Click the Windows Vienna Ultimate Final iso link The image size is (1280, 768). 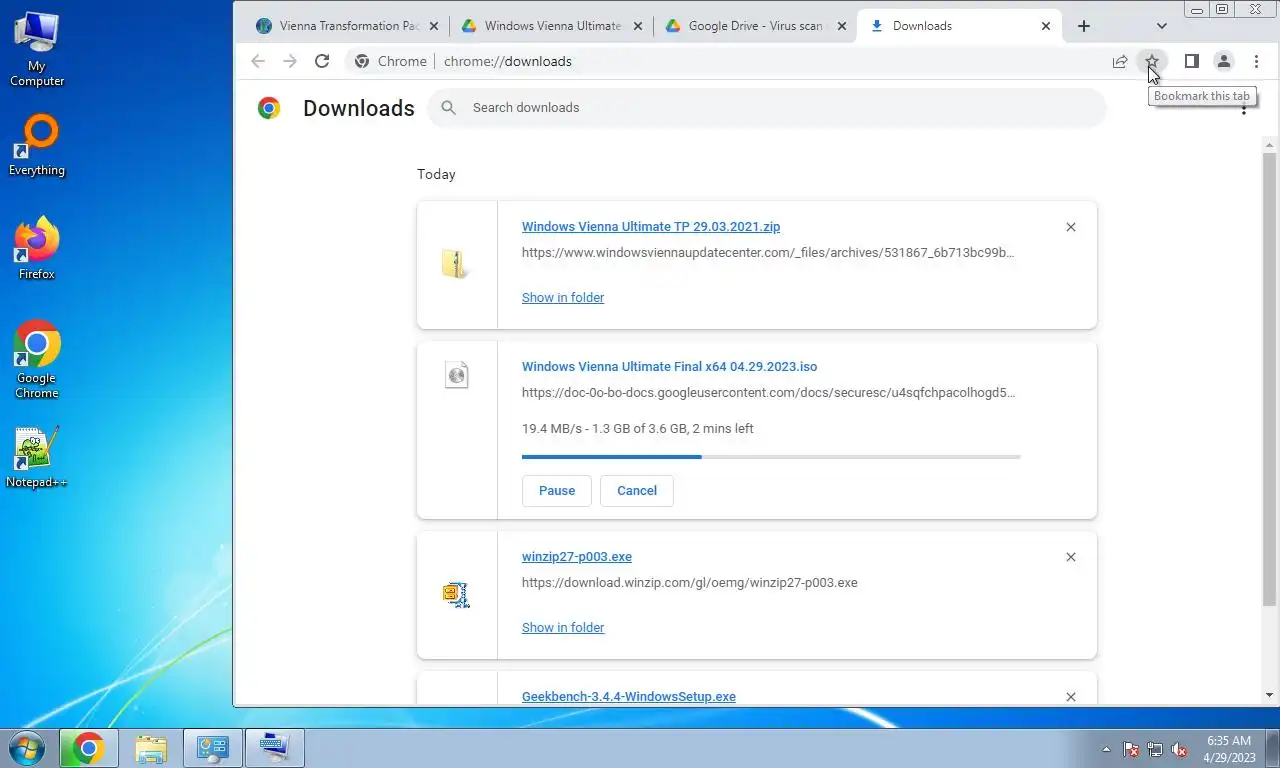point(669,367)
